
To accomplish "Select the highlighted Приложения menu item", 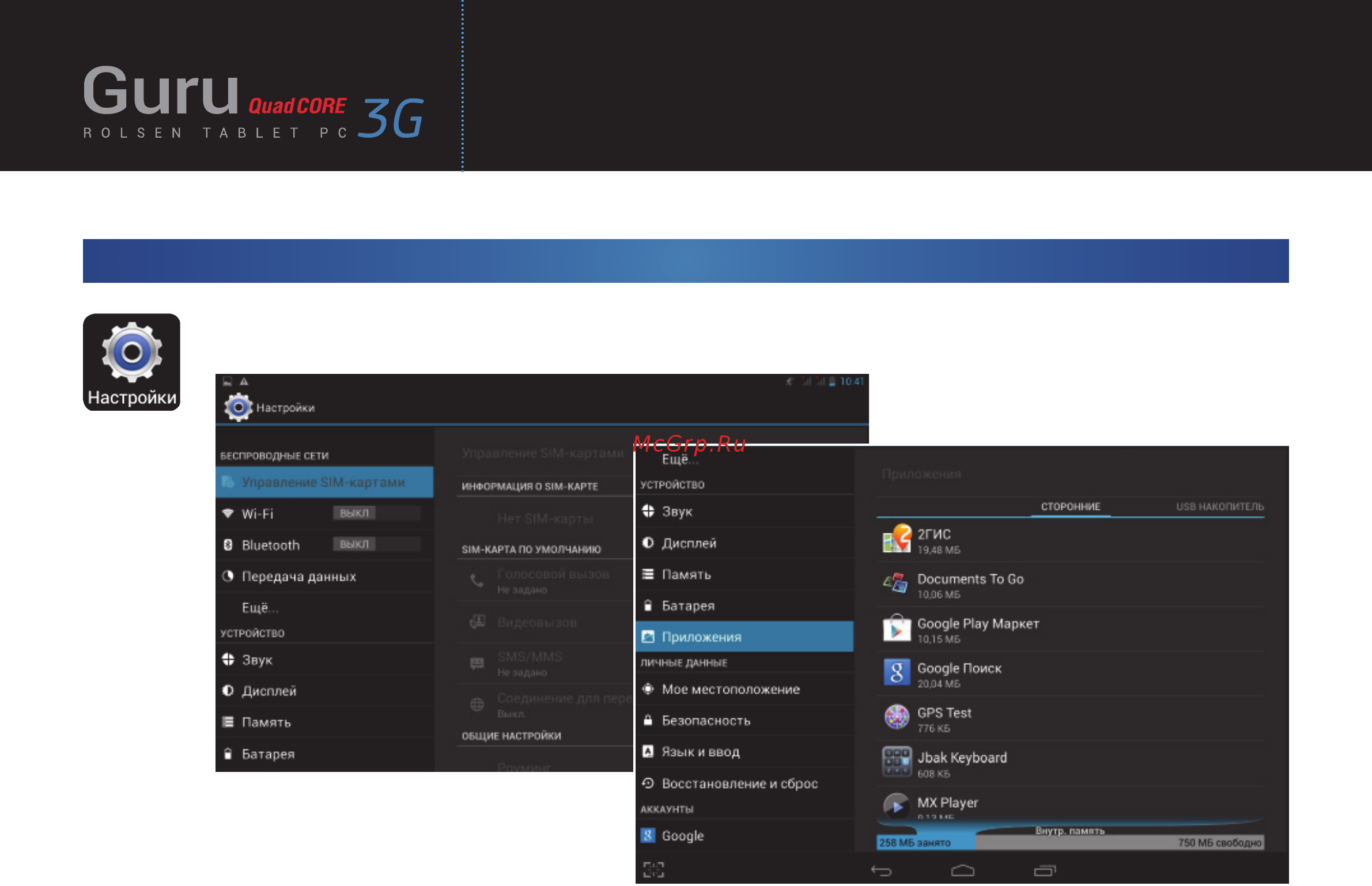I will pos(744,637).
